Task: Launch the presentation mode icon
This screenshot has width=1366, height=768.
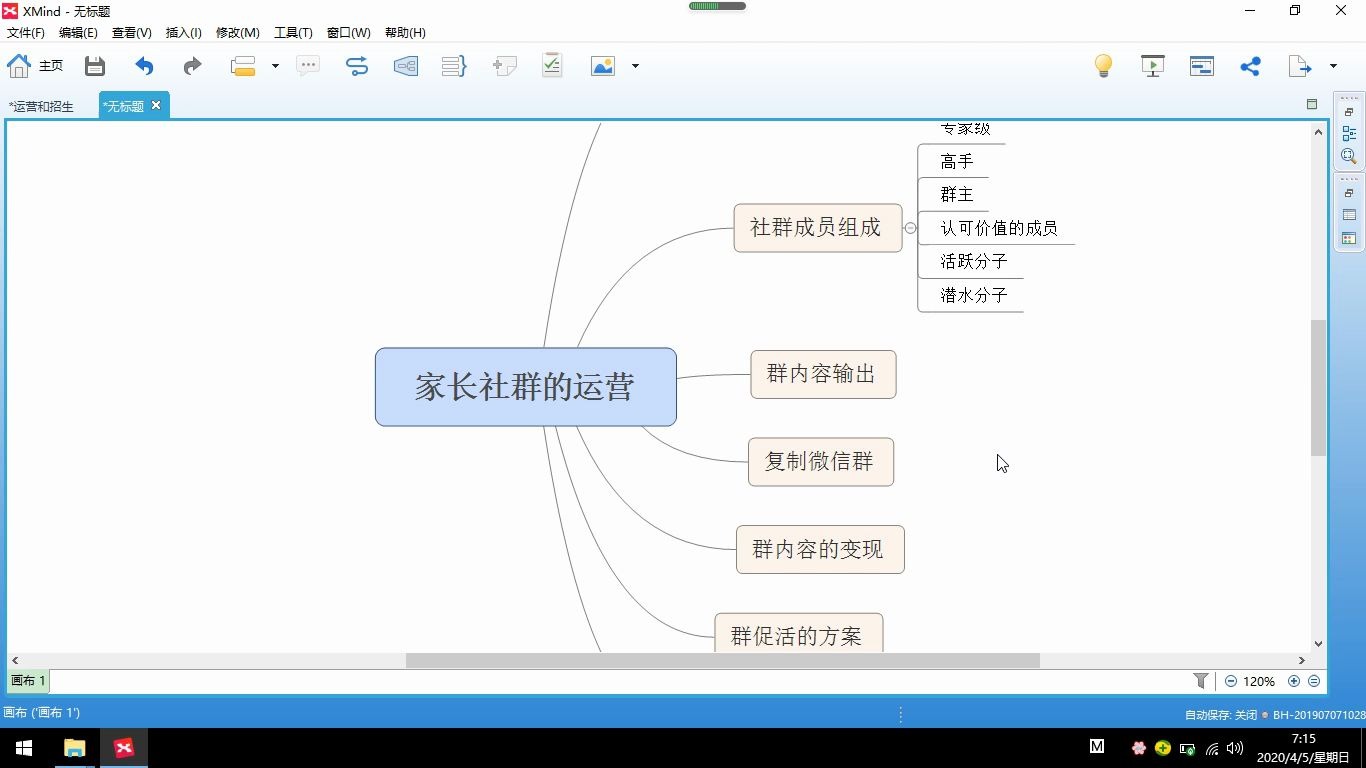Action: (x=1152, y=66)
